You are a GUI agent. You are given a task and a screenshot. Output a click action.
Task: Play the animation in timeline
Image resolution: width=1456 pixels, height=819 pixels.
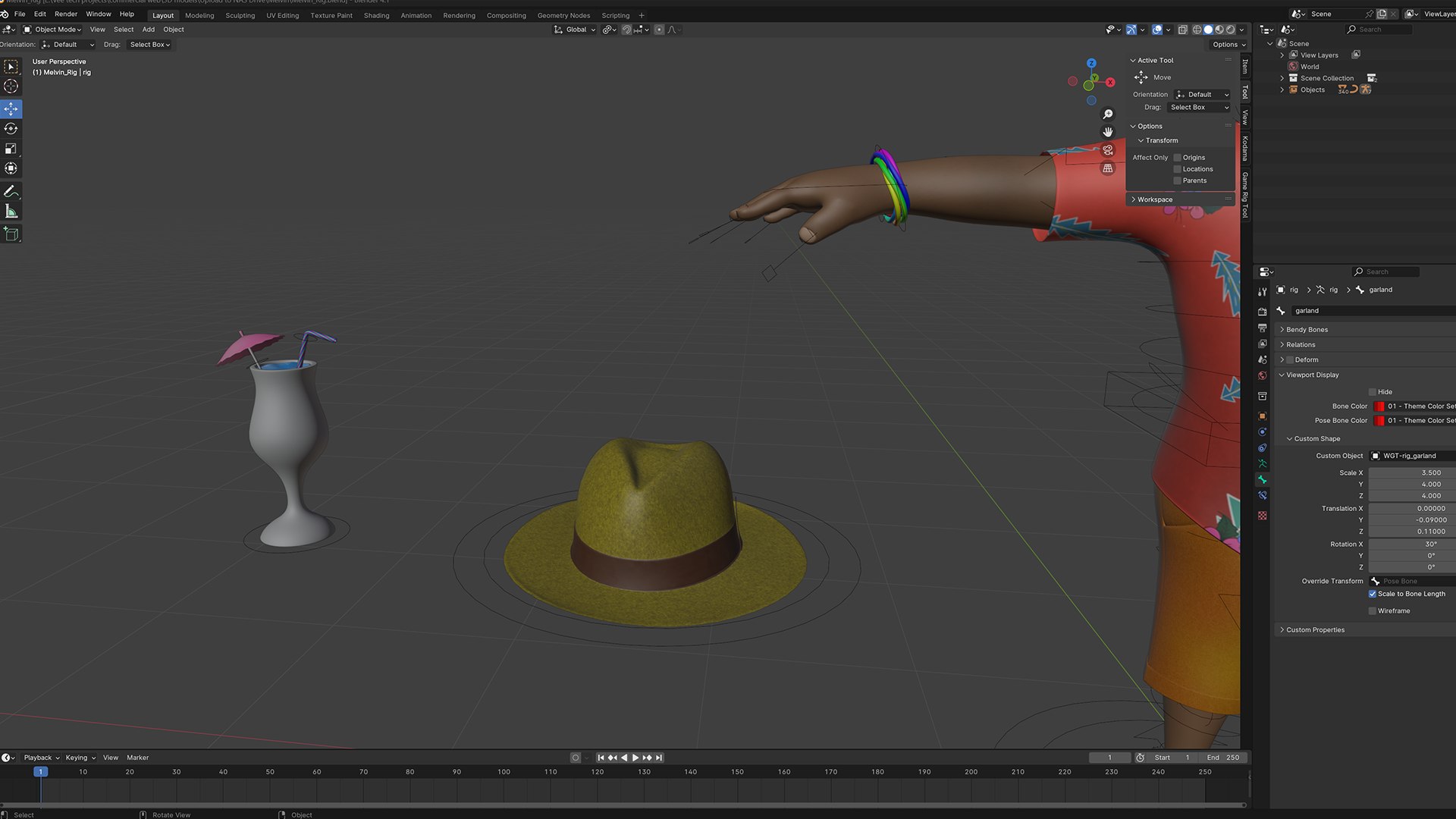pos(635,758)
